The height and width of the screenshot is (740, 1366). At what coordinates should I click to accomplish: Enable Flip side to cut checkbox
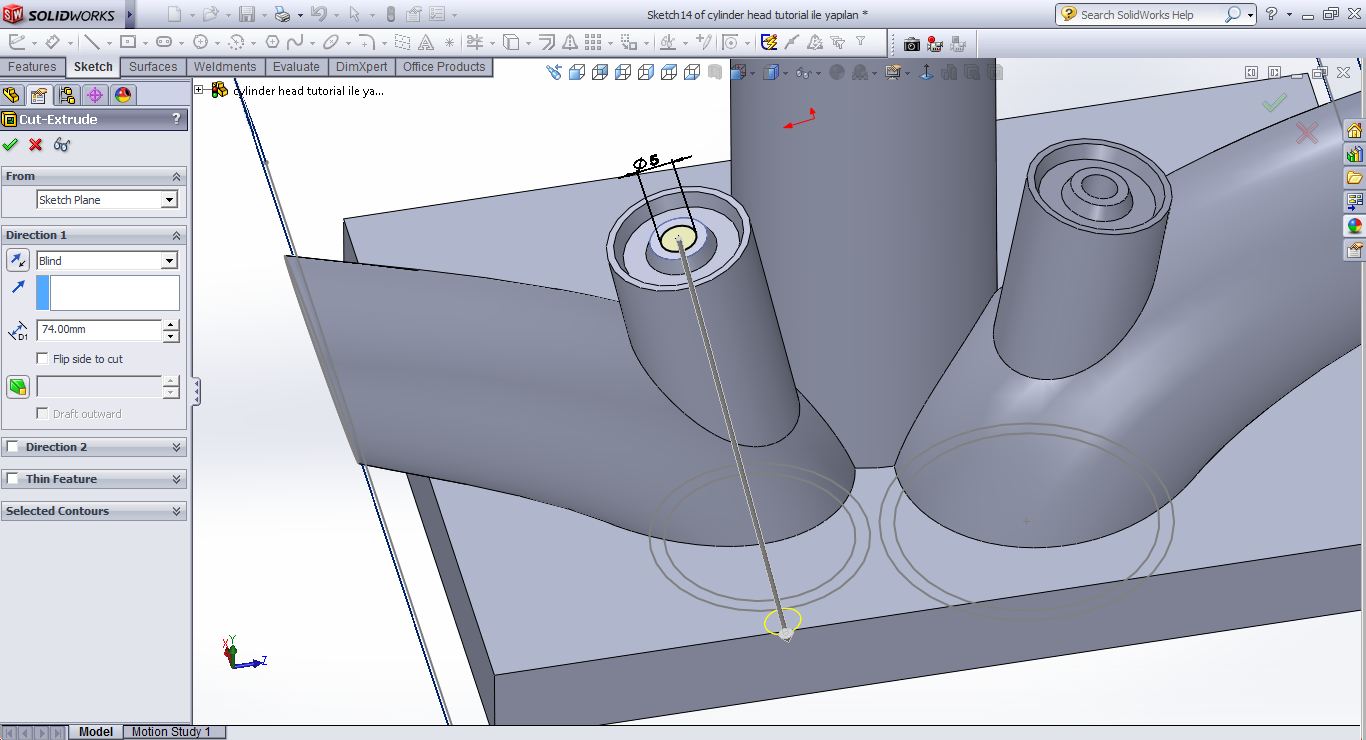click(42, 359)
